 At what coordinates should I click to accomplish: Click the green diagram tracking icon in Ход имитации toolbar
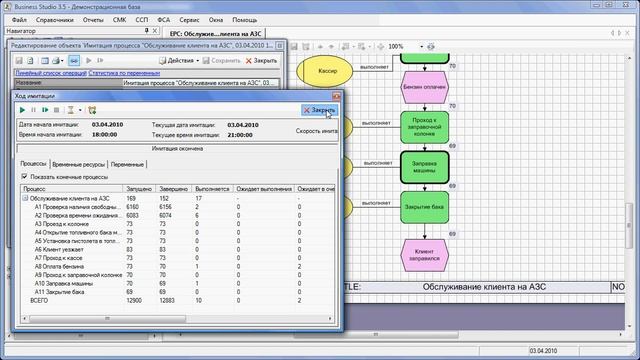[x=92, y=110]
